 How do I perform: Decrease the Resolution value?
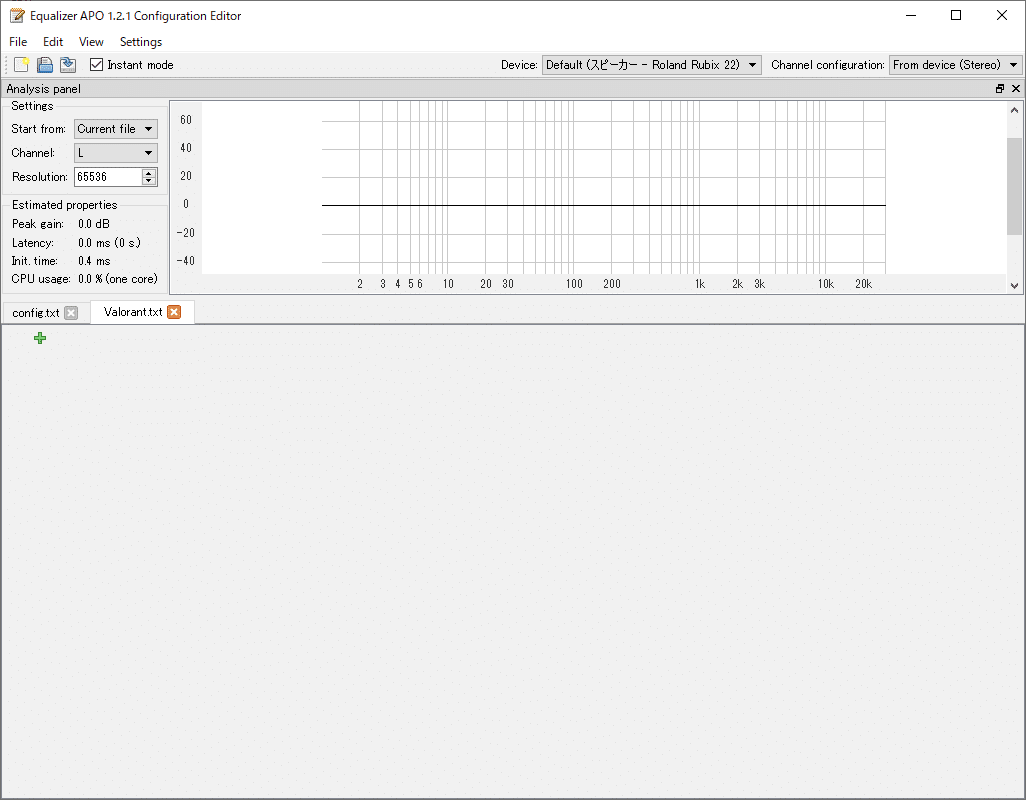point(149,181)
